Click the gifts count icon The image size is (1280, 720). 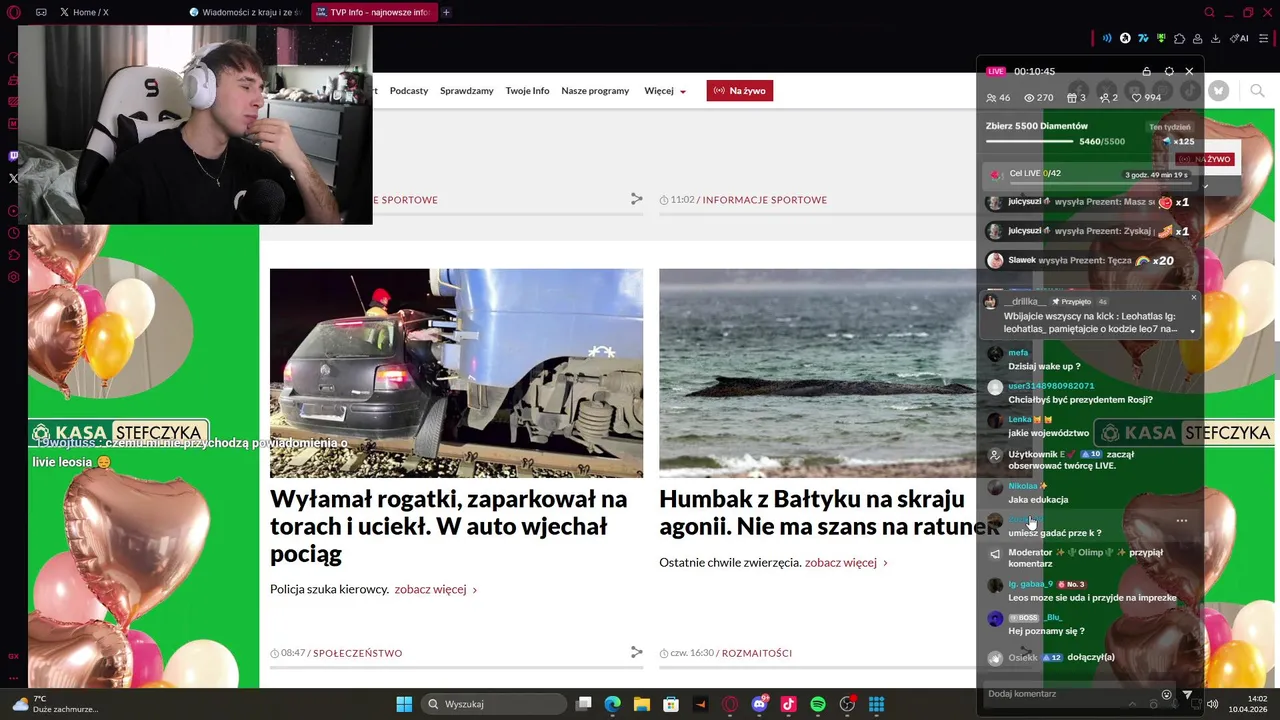(x=1076, y=98)
